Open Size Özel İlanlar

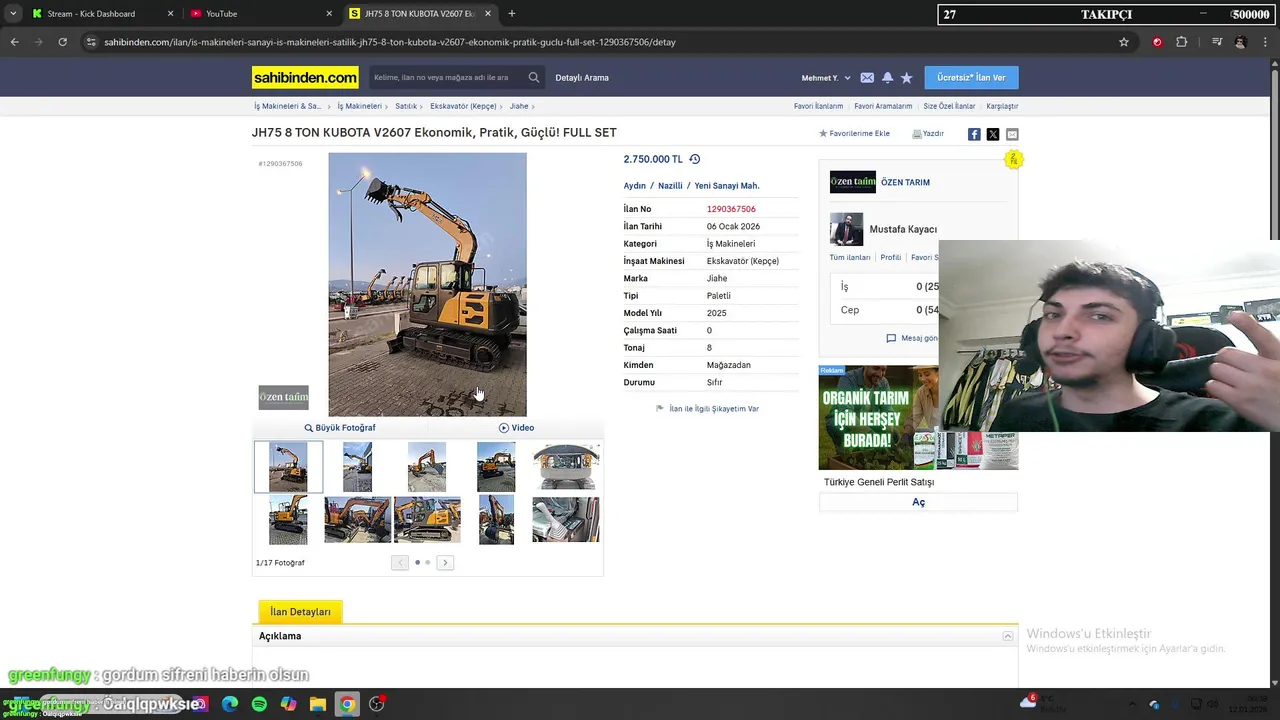pos(949,106)
